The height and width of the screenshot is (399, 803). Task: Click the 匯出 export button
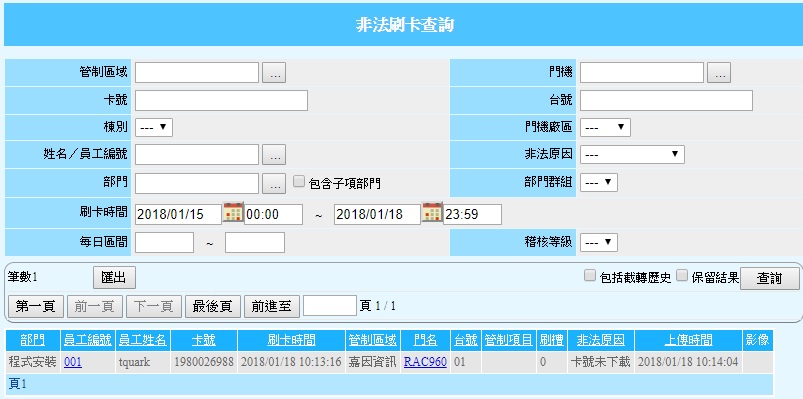click(x=114, y=278)
